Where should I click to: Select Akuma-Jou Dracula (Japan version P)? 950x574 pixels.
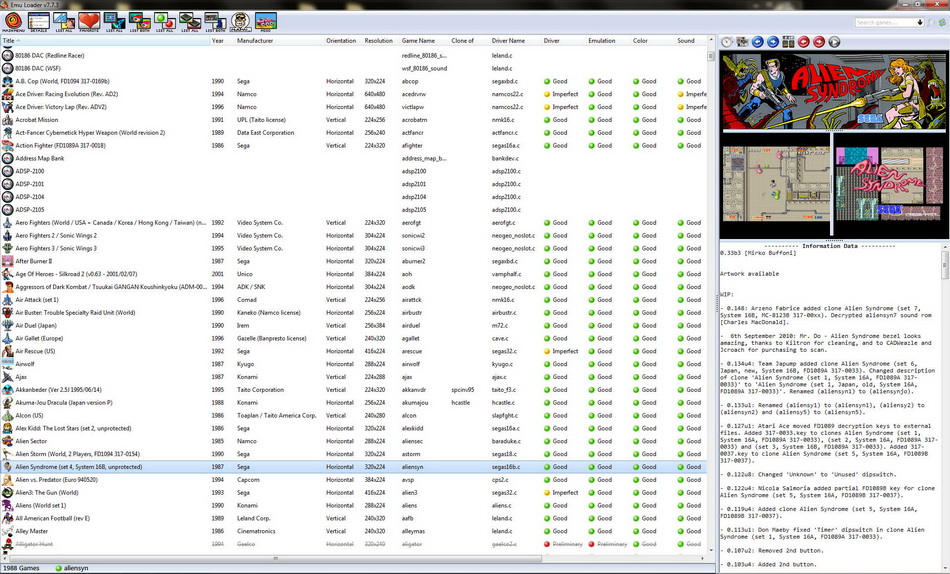353,402
